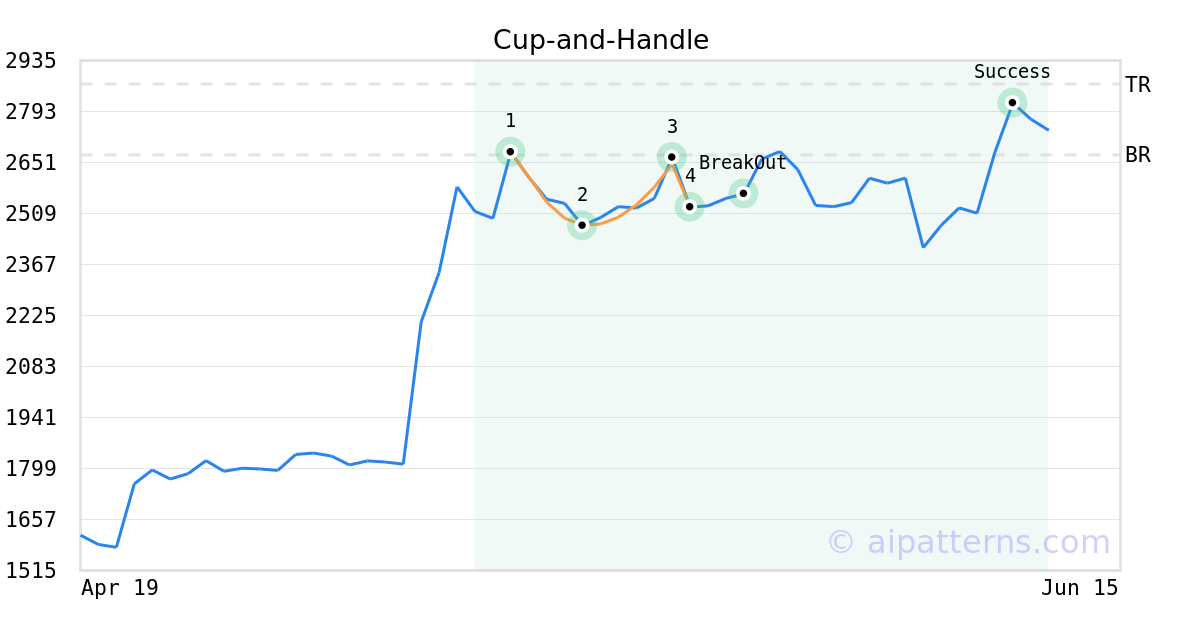This screenshot has height=630, width=1200.
Task: Click the 1941 y-axis label
Action: click(31, 418)
